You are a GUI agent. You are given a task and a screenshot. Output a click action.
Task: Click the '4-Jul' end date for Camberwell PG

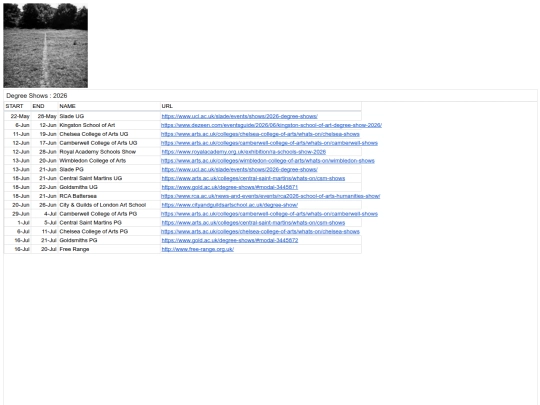tap(44, 214)
